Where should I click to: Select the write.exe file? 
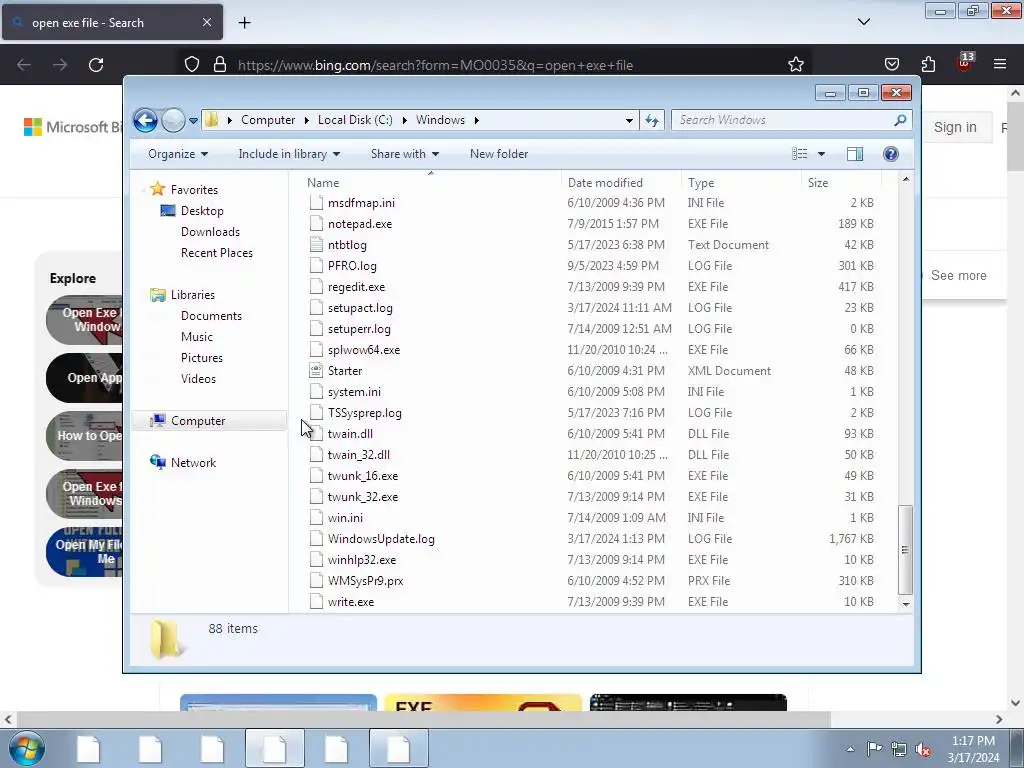pyautogui.click(x=351, y=602)
